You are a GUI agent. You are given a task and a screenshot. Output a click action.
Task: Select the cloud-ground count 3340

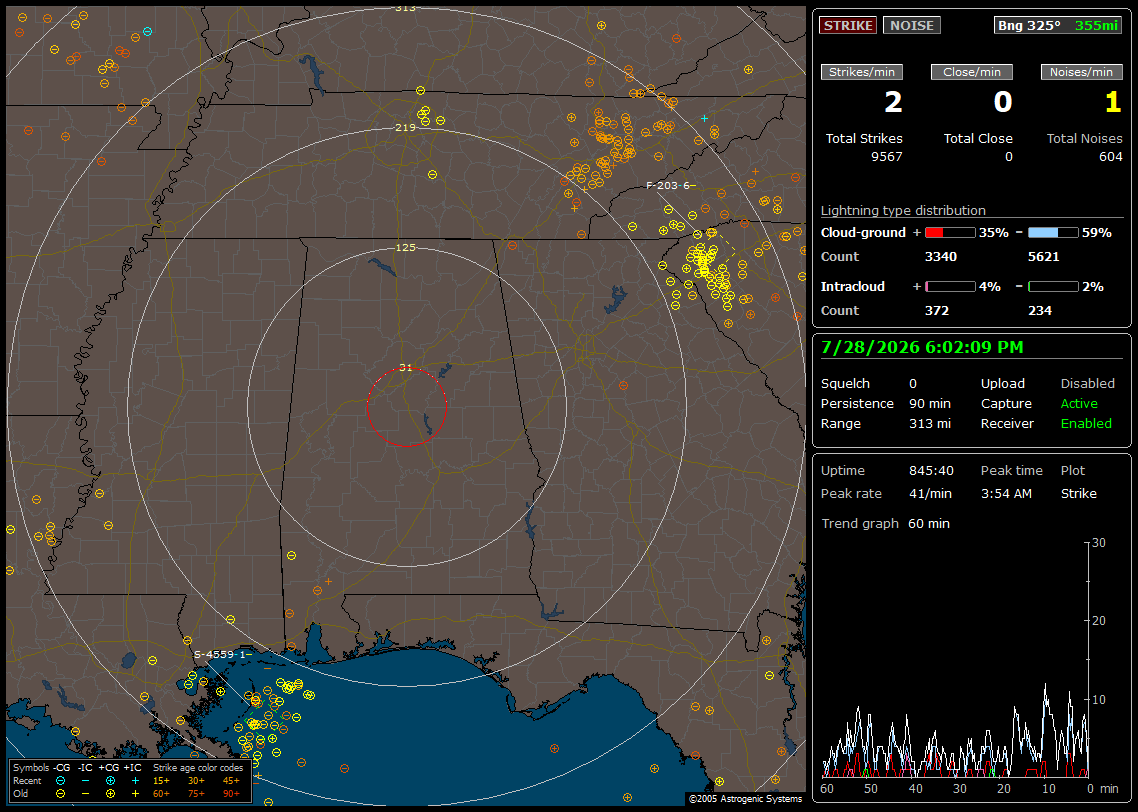point(941,257)
